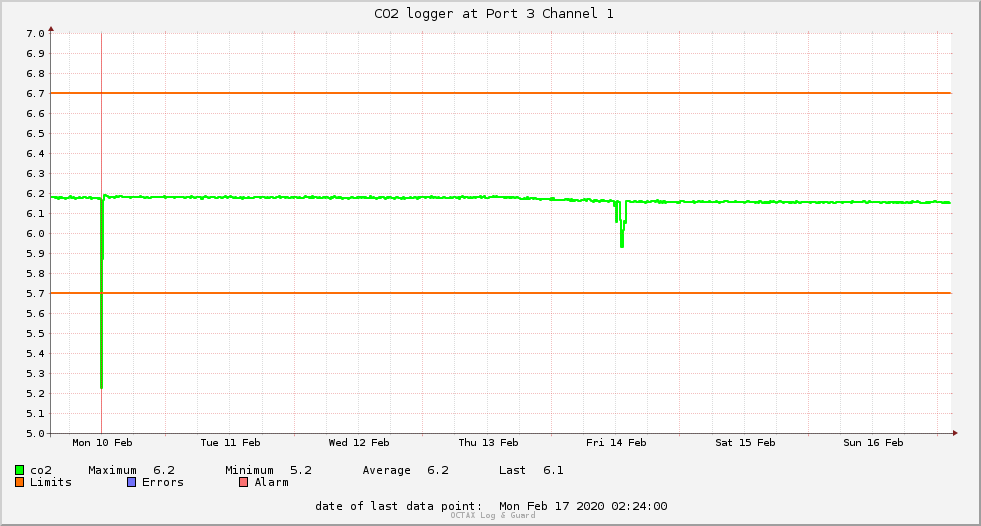Image resolution: width=981 pixels, height=526 pixels.
Task: Click the 'Alarm' legend text
Action: point(272,482)
